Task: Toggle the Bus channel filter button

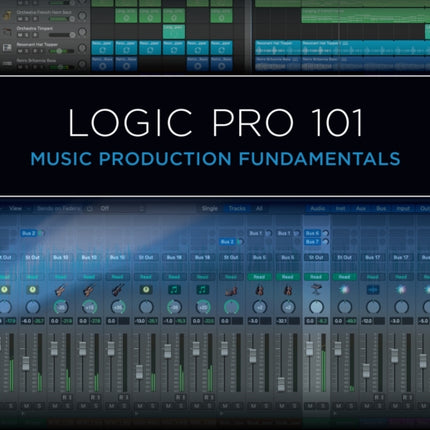Action: [381, 208]
